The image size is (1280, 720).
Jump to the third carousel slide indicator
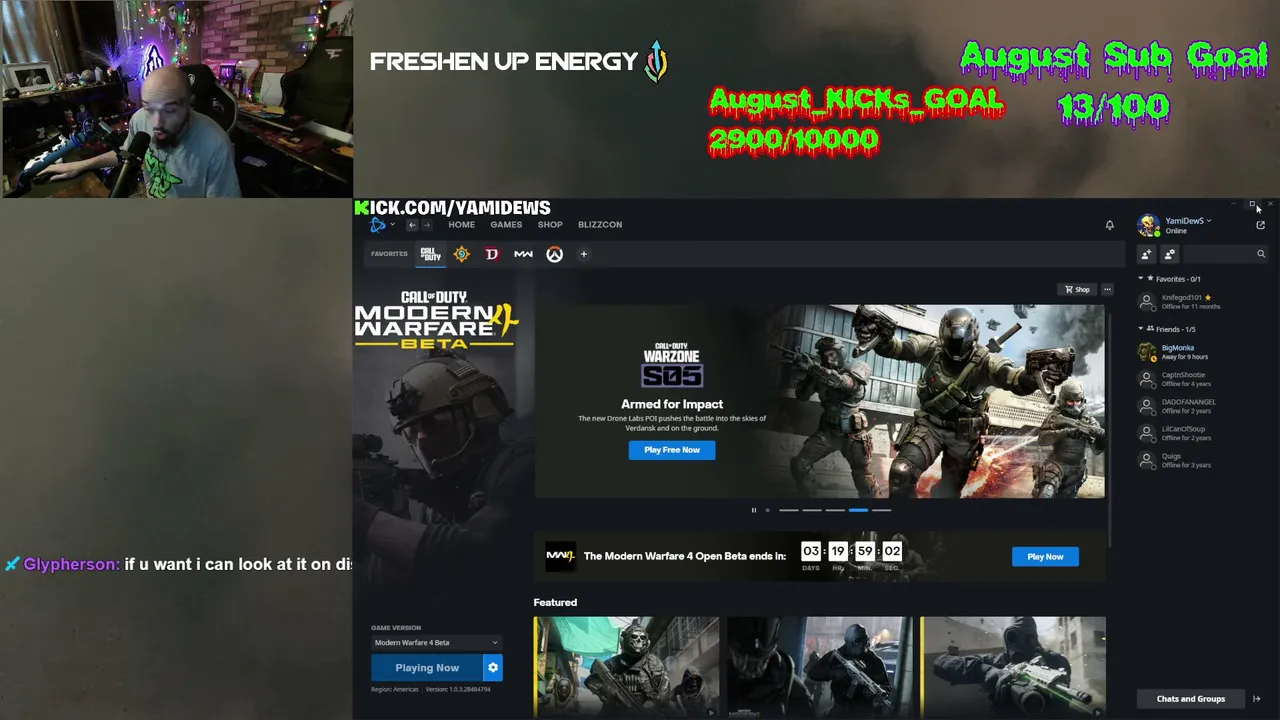tap(812, 510)
